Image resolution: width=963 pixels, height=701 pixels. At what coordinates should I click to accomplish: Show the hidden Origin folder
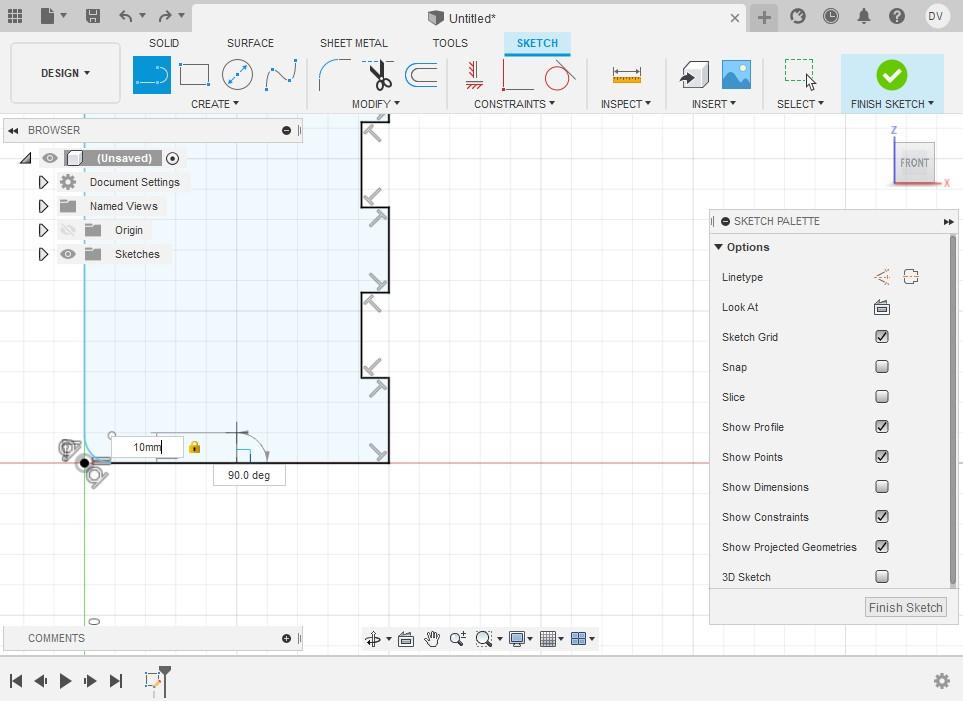[x=68, y=230]
